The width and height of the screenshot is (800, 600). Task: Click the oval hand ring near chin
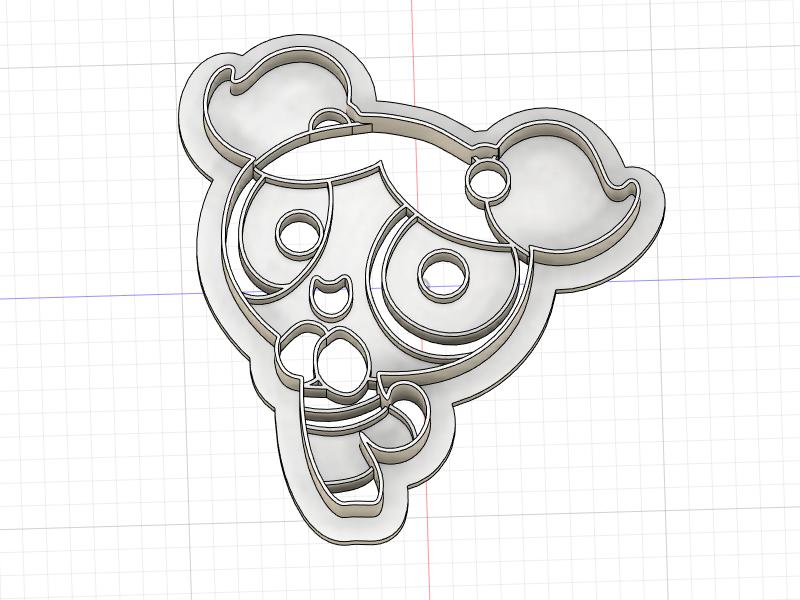(x=341, y=364)
